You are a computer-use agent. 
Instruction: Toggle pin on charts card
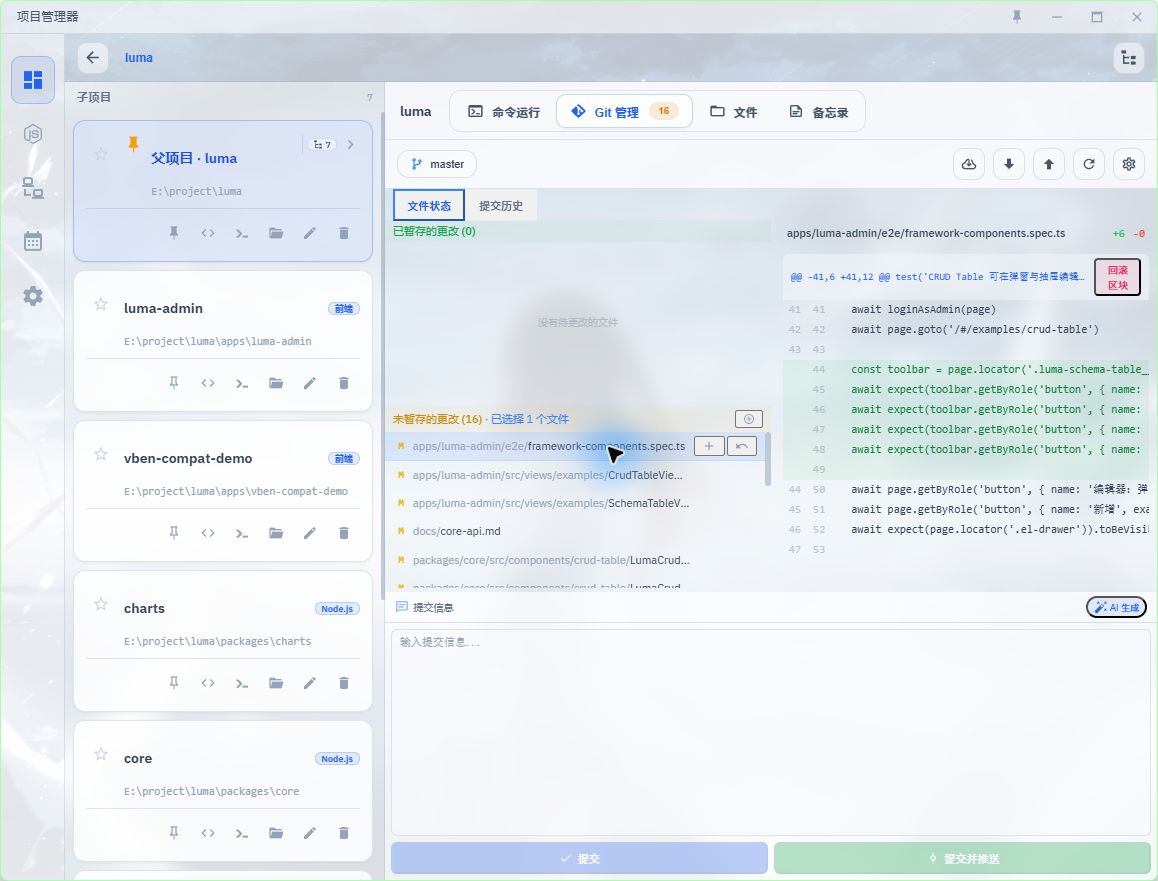[x=174, y=682]
